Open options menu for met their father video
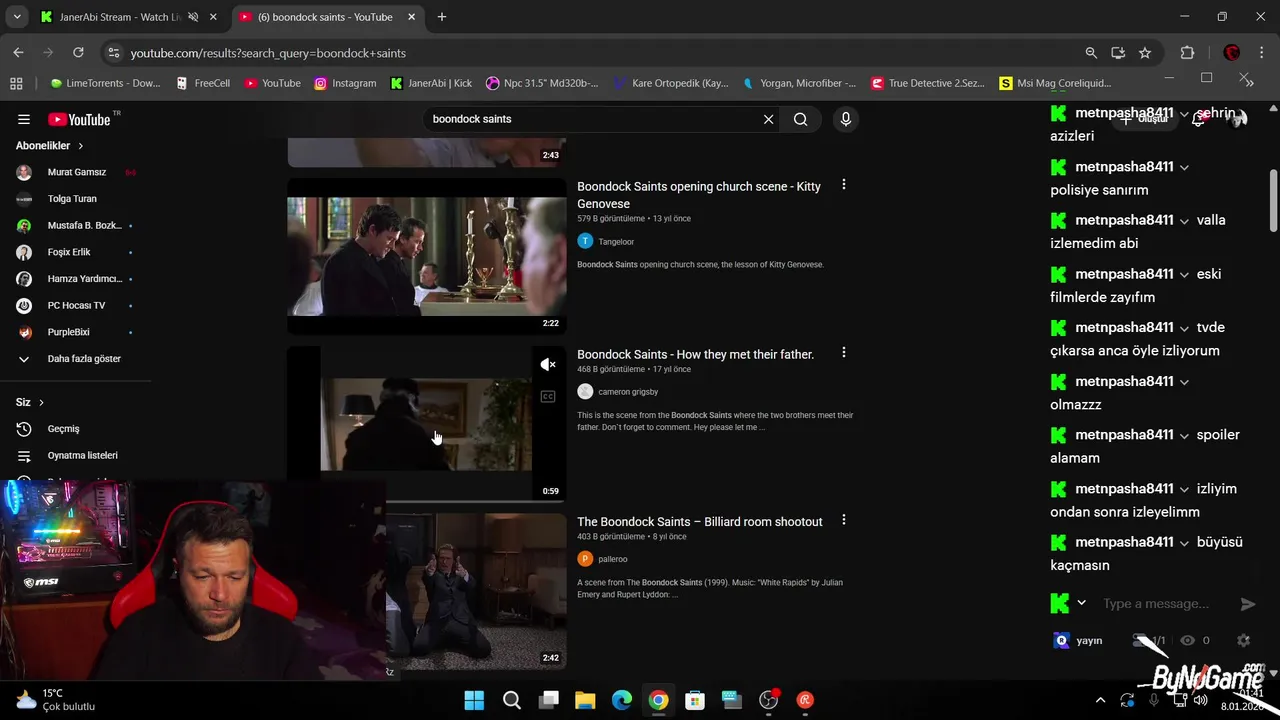Image resolution: width=1280 pixels, height=720 pixels. 844,353
